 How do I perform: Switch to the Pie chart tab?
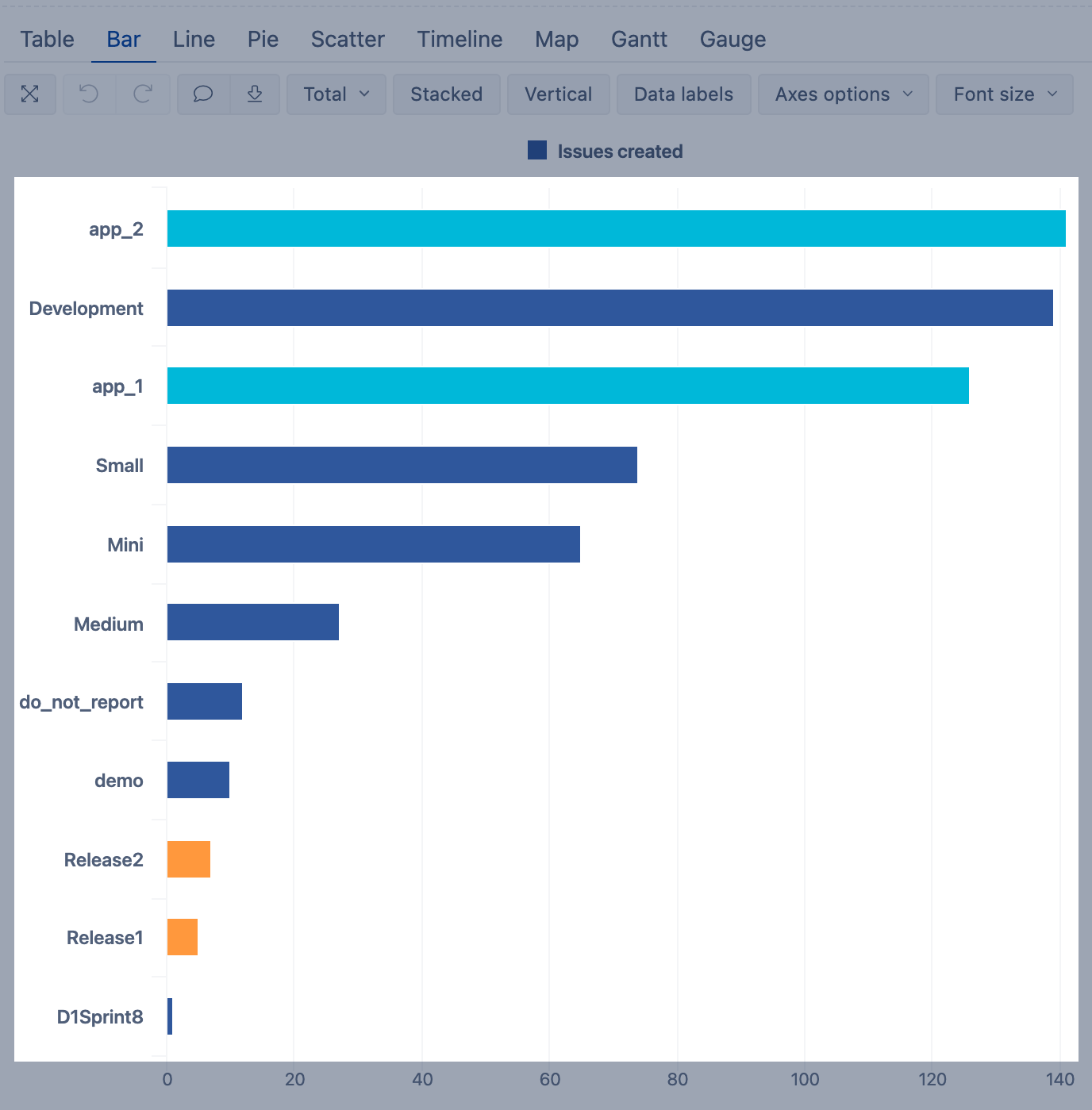[x=263, y=40]
